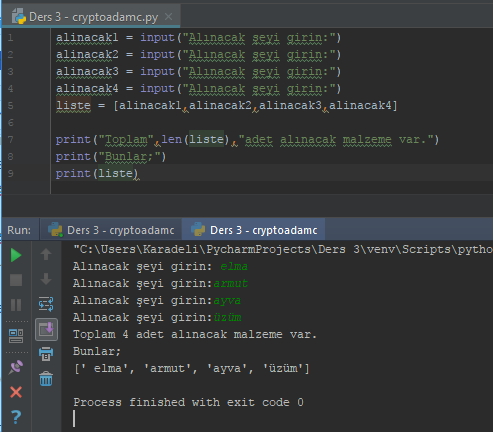Image resolution: width=493 pixels, height=432 pixels.
Task: Click the green console input 'ayva'
Action: coord(227,301)
